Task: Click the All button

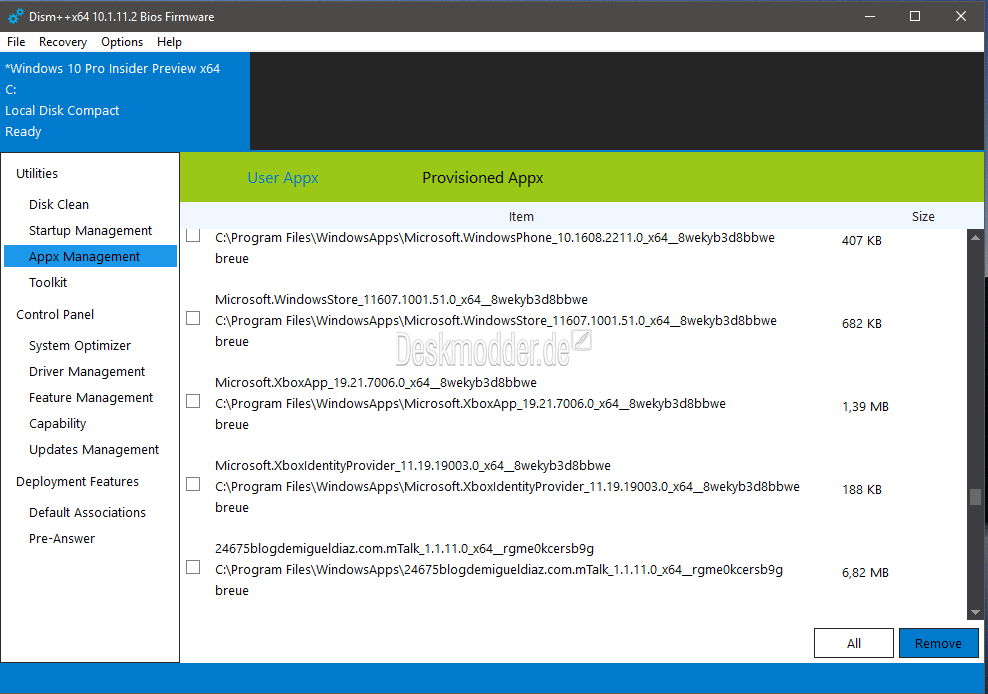Action: [x=854, y=643]
